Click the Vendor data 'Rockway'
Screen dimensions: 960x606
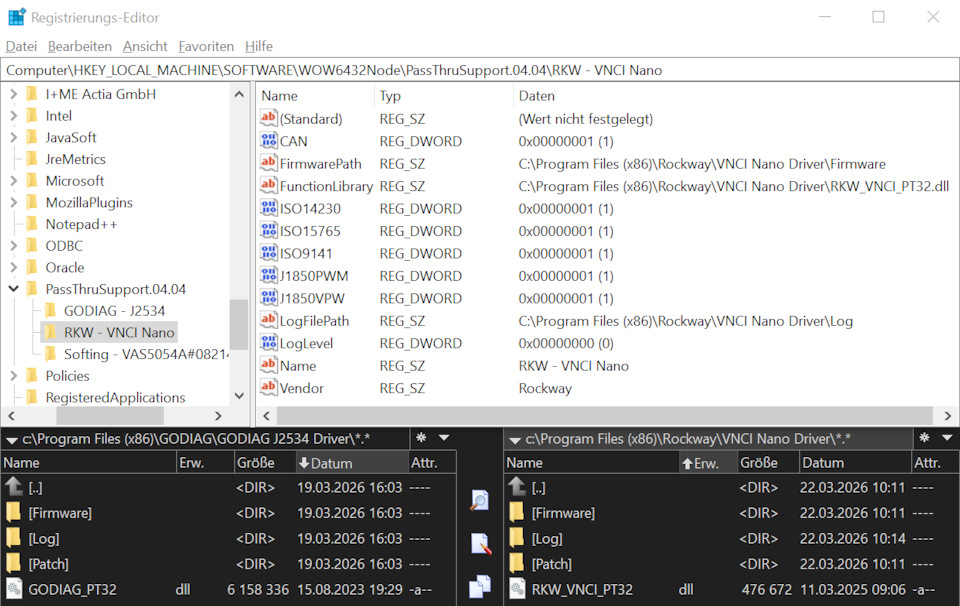pyautogui.click(x=546, y=388)
